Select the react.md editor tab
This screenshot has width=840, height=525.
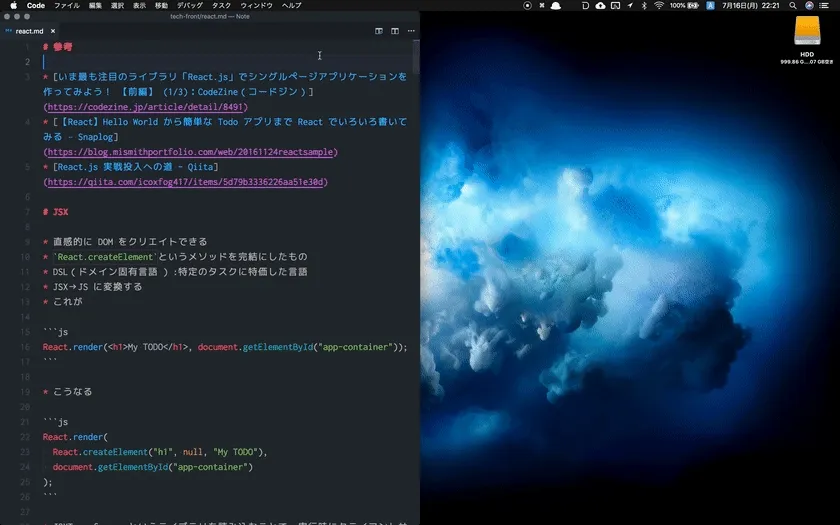pos(29,31)
